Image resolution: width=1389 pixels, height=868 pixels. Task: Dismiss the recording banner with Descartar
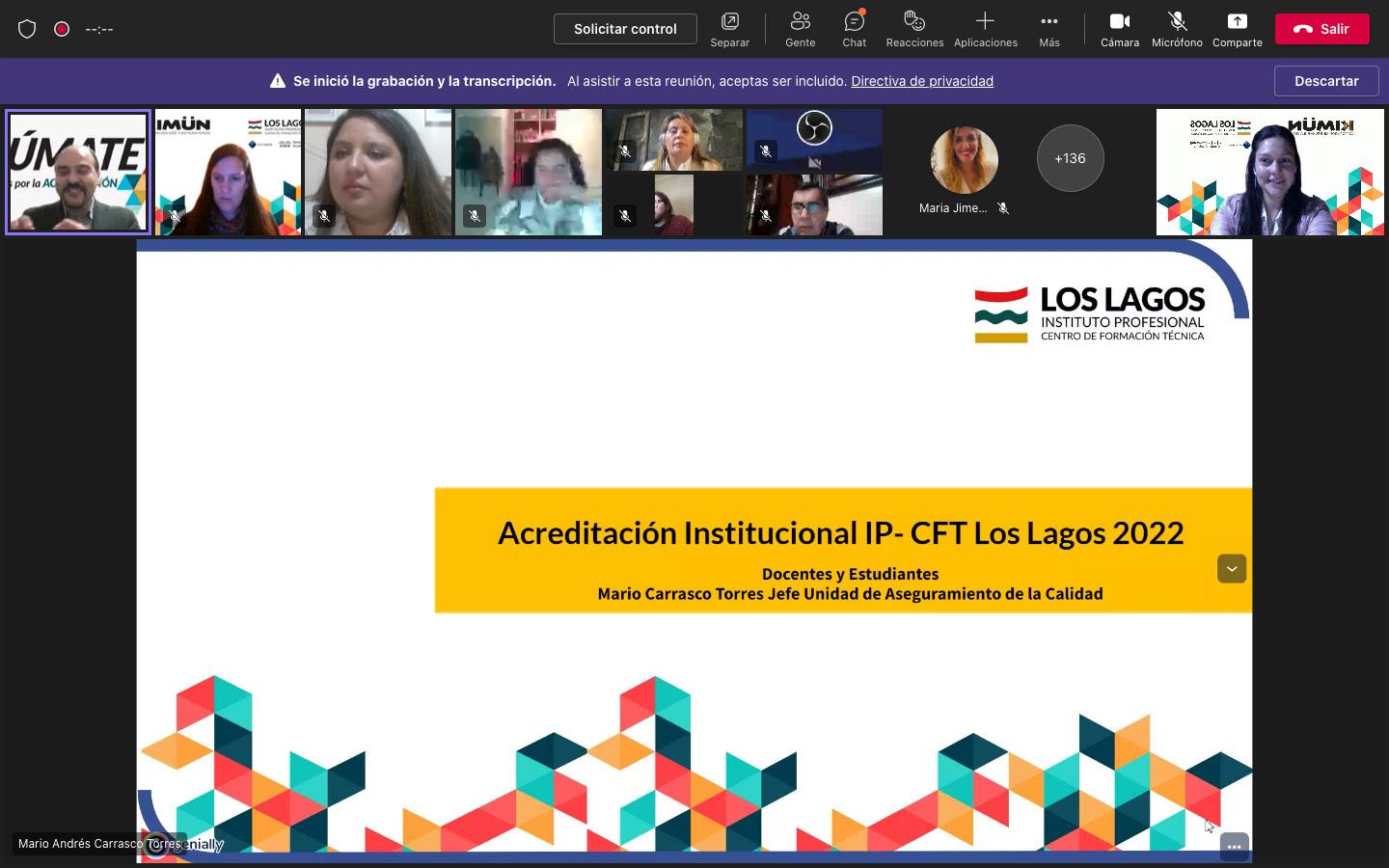coord(1326,81)
